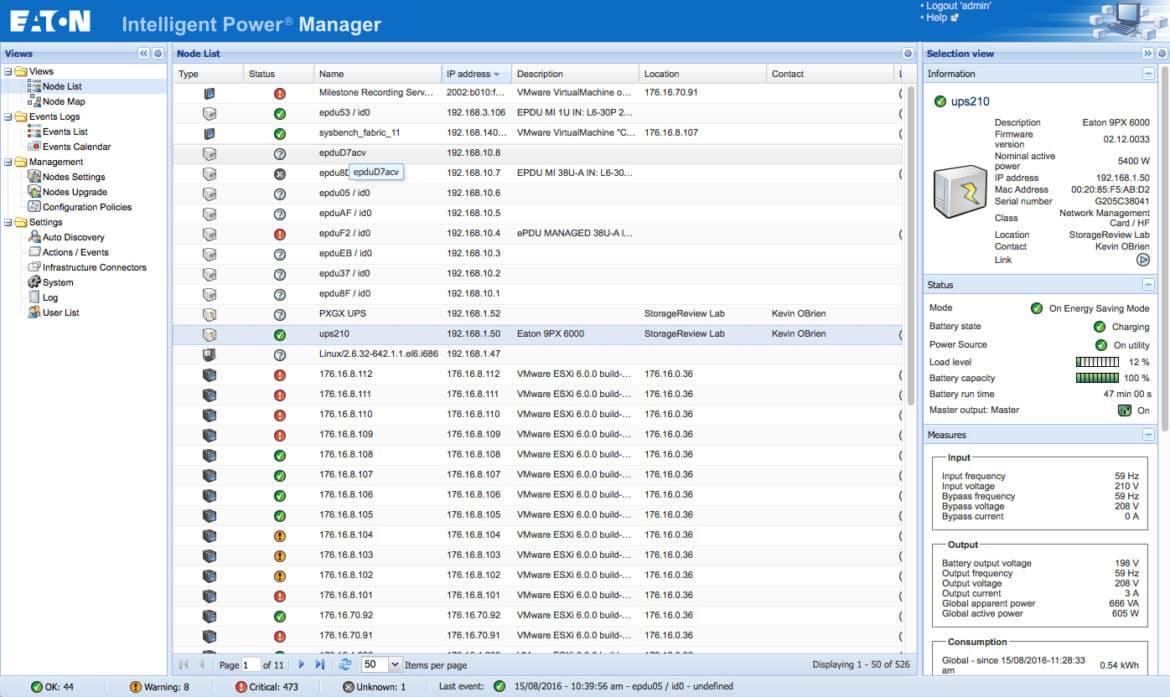
Task: Open items per page dropdown
Action: (x=395, y=664)
